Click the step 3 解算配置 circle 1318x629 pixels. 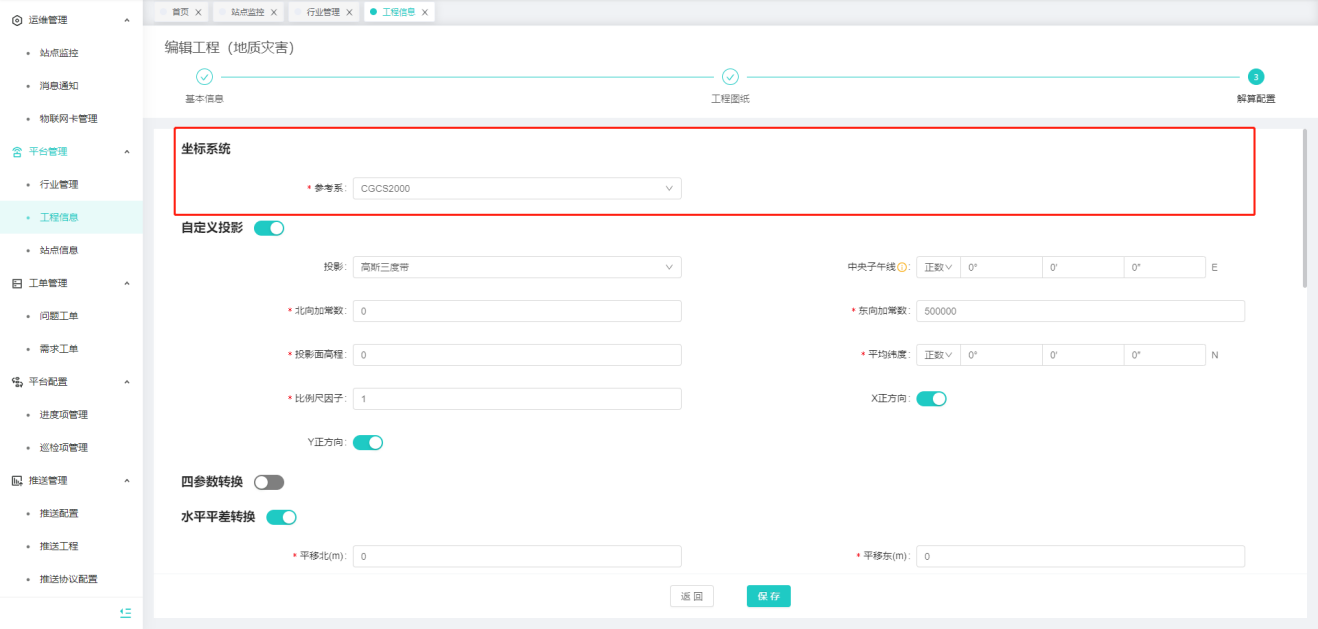coord(1256,77)
